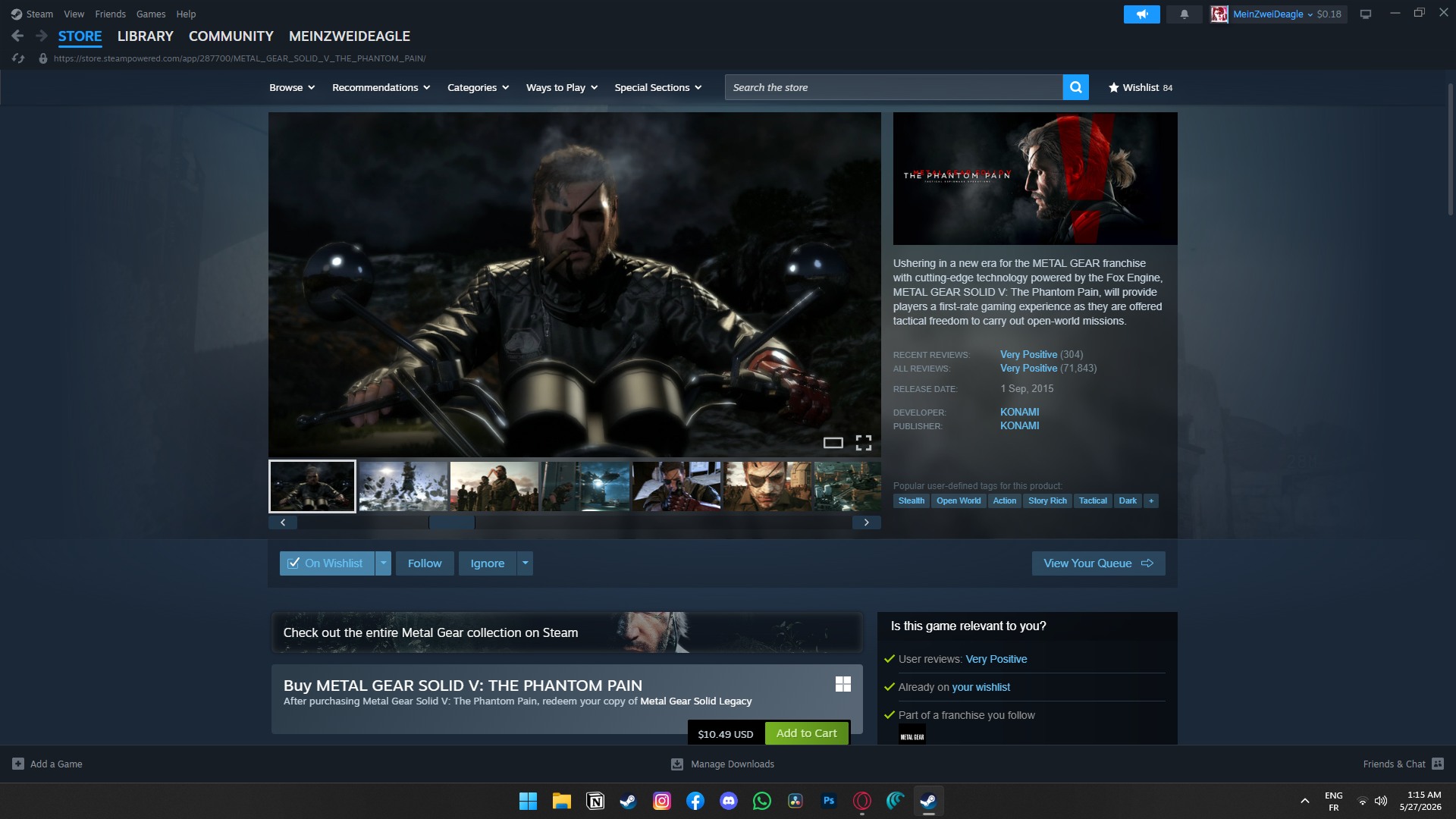The height and width of the screenshot is (819, 1456).
Task: Click the Manage Downloads icon
Action: click(x=677, y=764)
